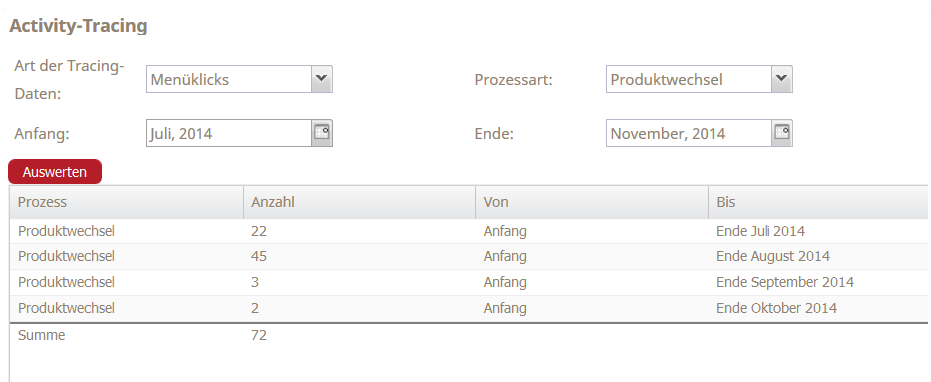The height and width of the screenshot is (382, 931).
Task: Sort by the Von column header
Action: click(x=592, y=202)
